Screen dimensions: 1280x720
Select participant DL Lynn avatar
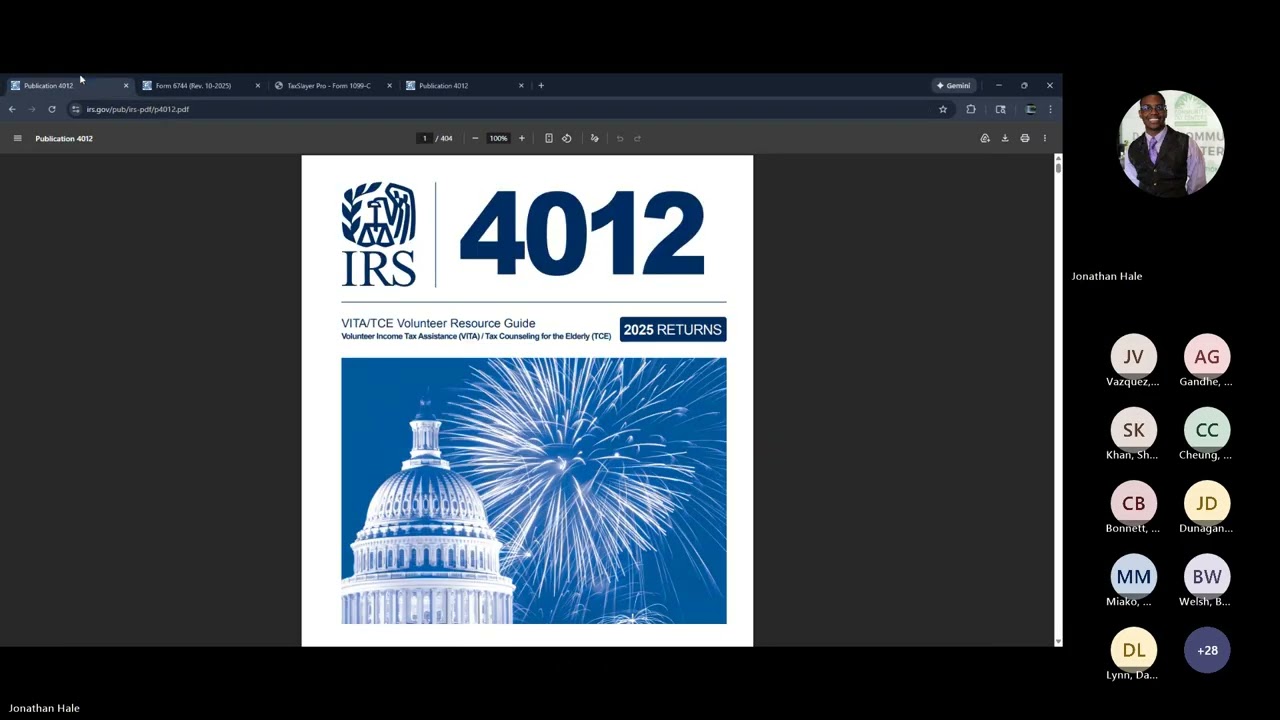1134,650
